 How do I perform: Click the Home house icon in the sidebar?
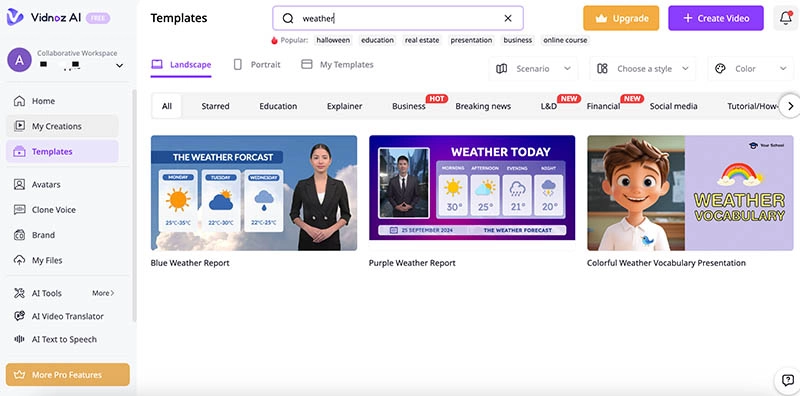coord(19,101)
